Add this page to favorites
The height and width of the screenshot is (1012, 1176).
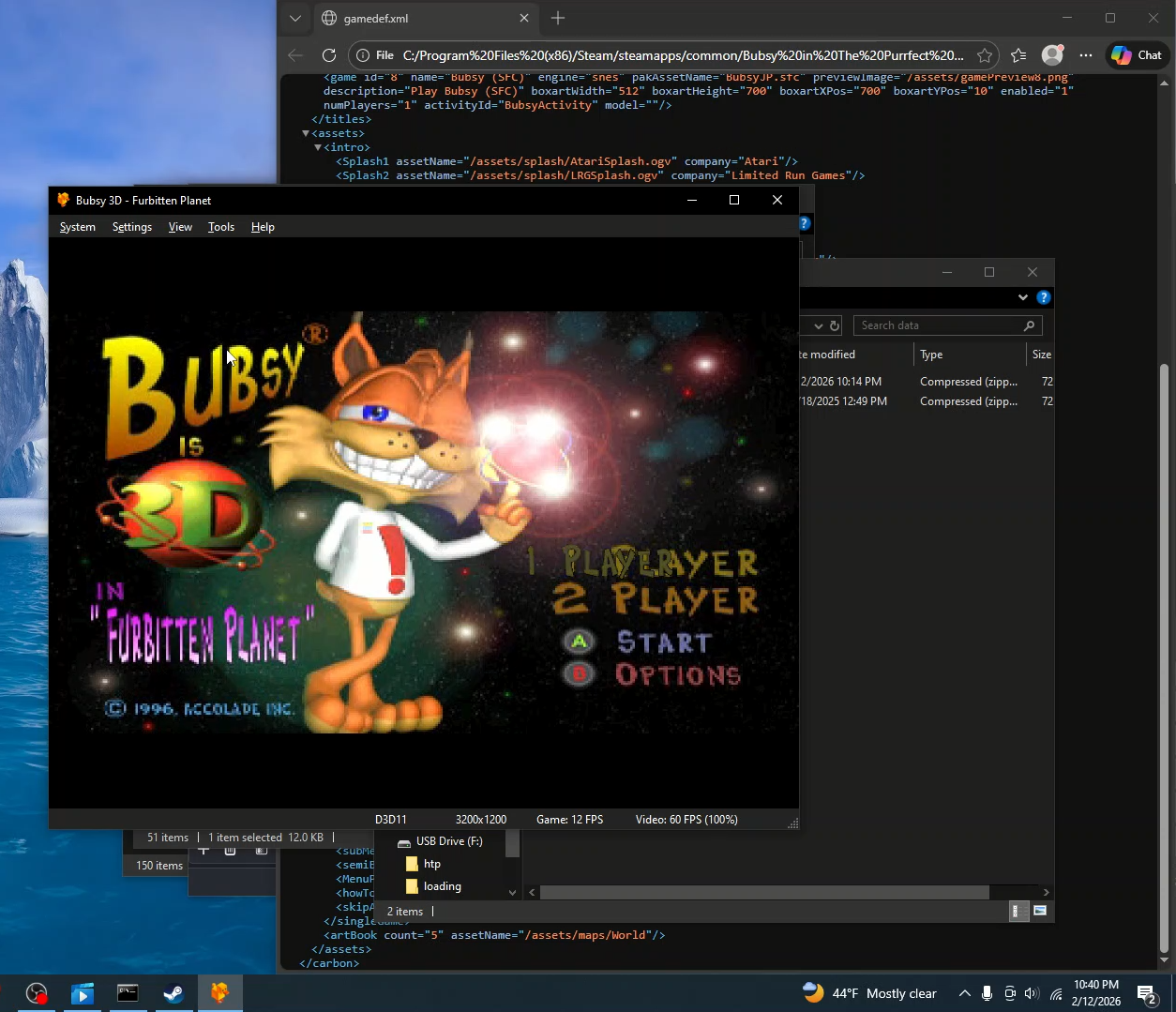984,55
